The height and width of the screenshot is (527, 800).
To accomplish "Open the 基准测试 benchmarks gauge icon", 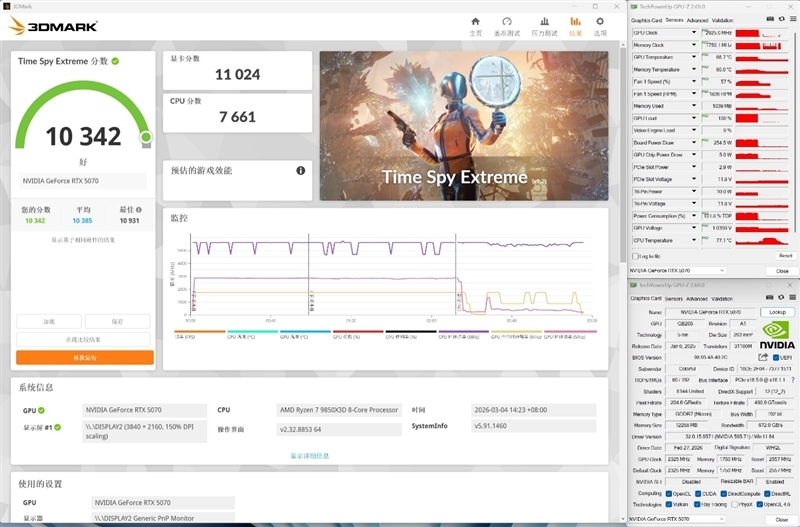I will click(507, 21).
